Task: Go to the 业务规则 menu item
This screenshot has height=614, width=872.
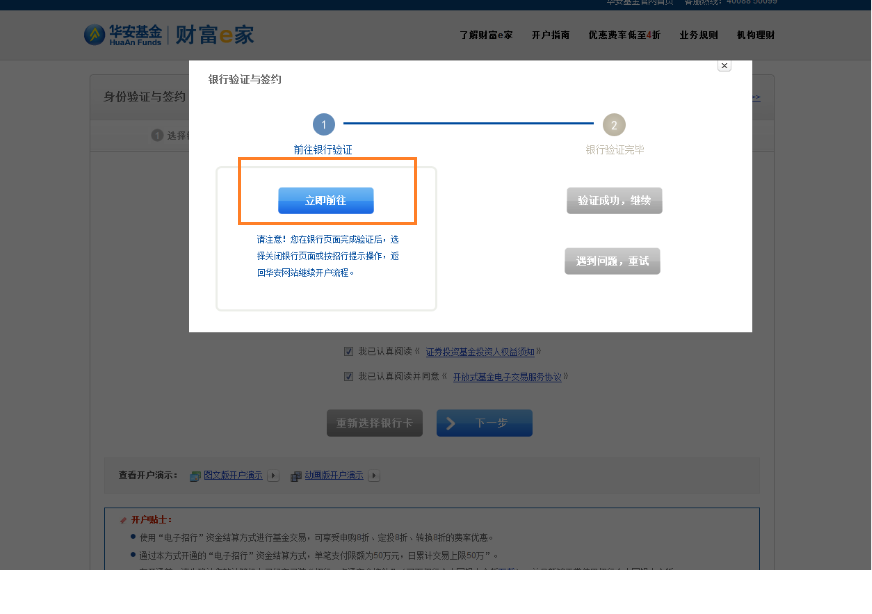Action: (x=698, y=35)
